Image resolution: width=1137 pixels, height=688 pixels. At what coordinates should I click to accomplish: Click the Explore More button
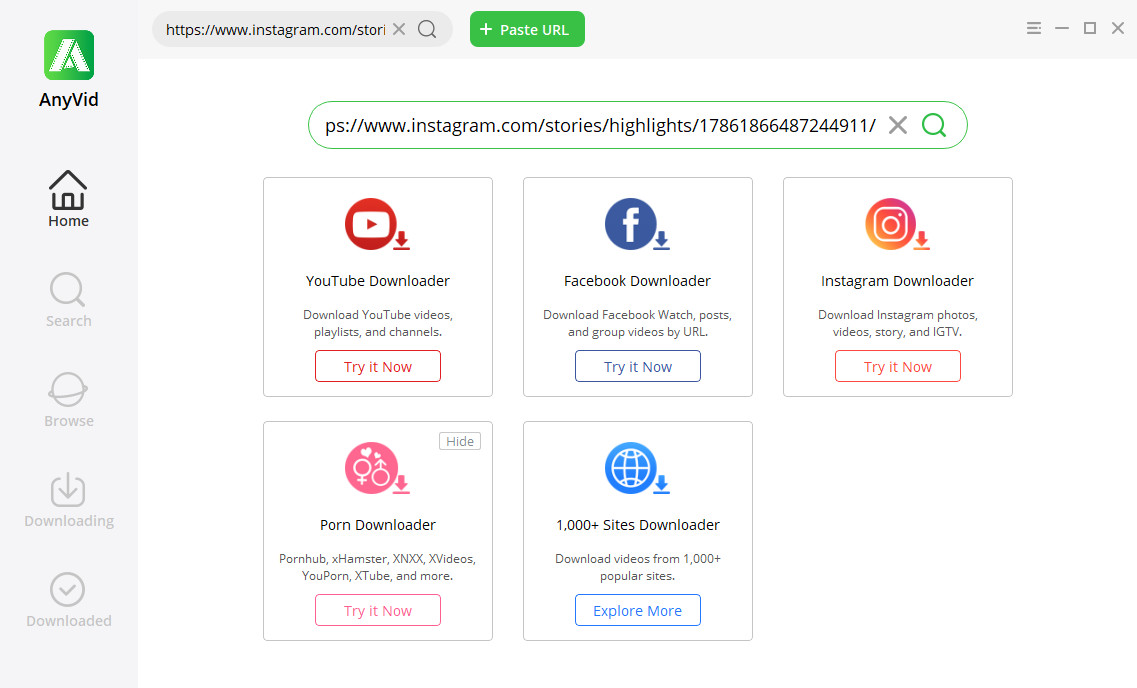pyautogui.click(x=638, y=610)
